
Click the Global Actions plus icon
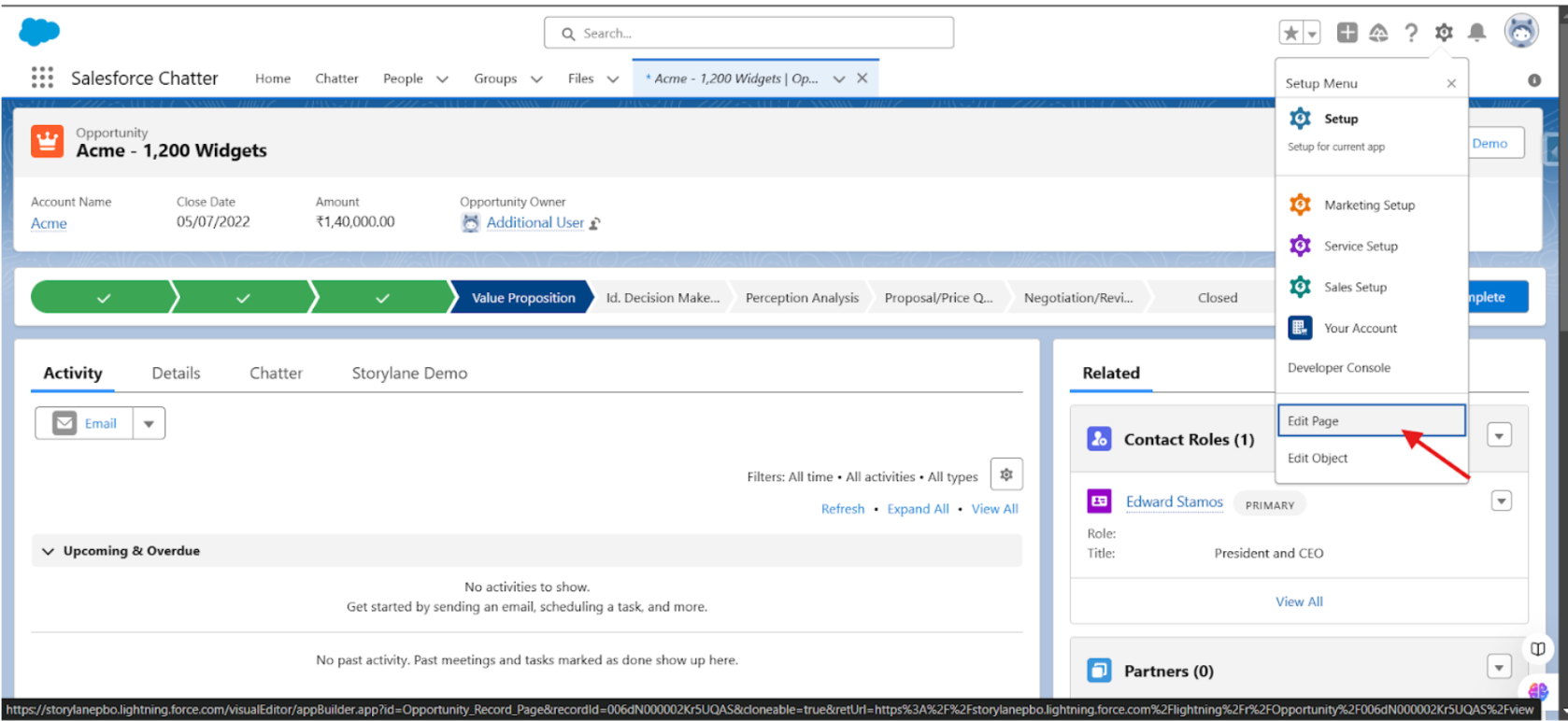(x=1347, y=33)
